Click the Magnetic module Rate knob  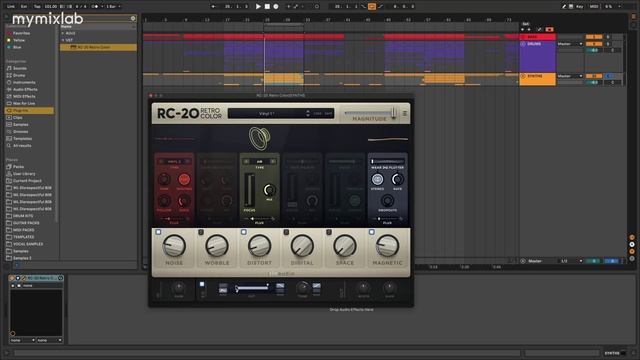point(398,179)
